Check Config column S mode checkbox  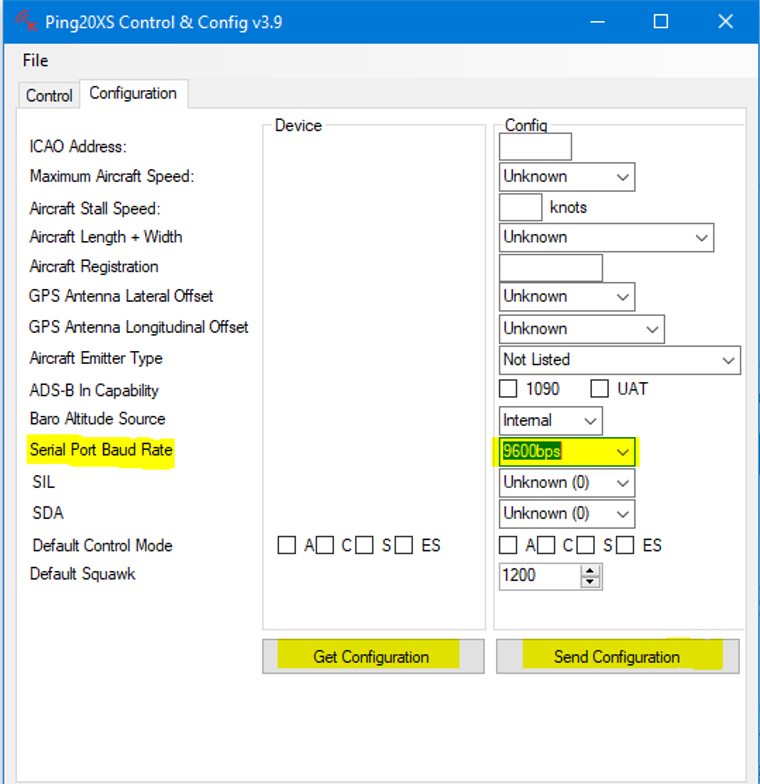pos(586,545)
